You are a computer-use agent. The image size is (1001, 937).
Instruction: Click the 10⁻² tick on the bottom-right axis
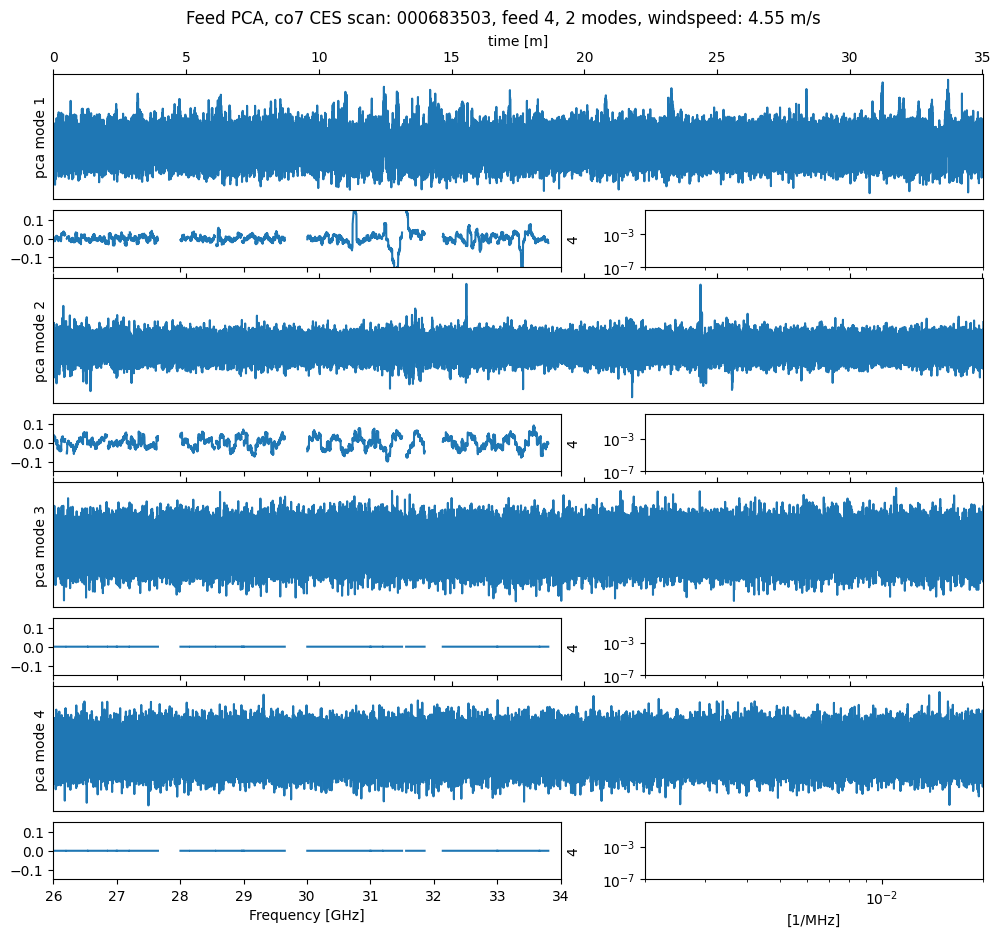pos(880,897)
